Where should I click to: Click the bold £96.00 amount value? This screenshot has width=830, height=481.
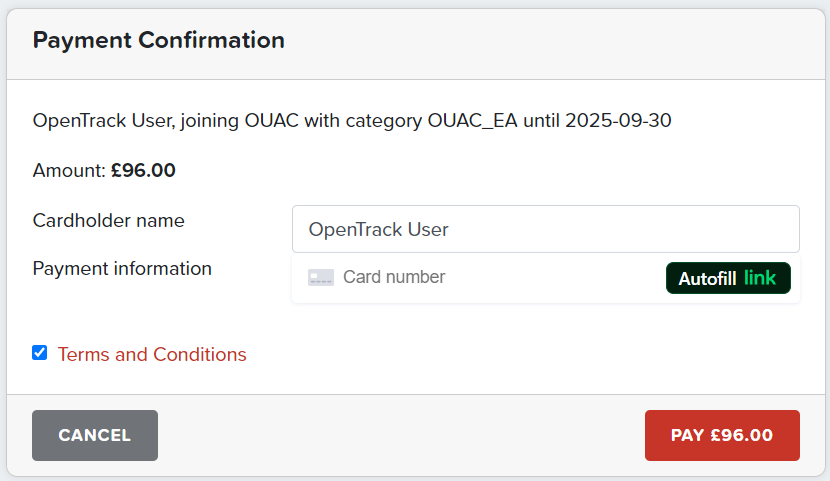click(143, 170)
